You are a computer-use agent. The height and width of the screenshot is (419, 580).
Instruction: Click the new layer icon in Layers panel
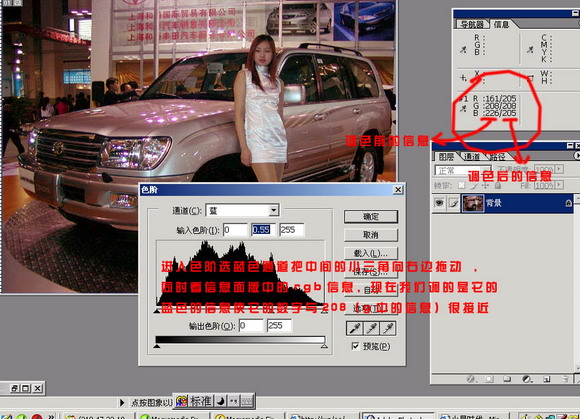pos(546,379)
